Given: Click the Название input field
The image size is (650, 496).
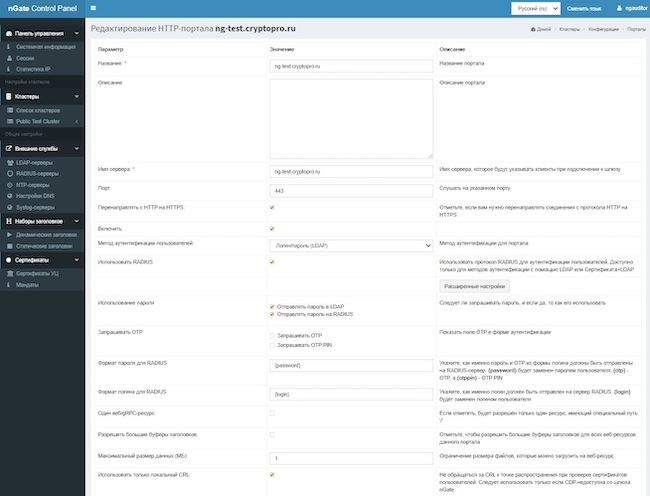Looking at the screenshot, I should point(351,66).
